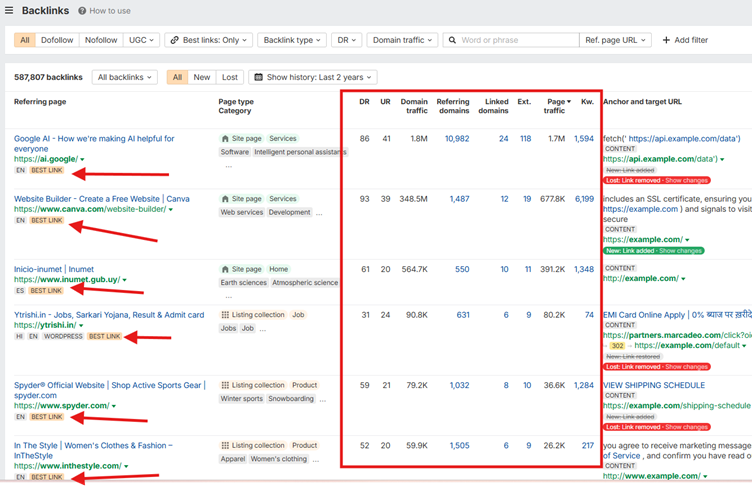Click 1,505 referring domains for InTheStyle
This screenshot has height=486, width=752.
coord(459,446)
